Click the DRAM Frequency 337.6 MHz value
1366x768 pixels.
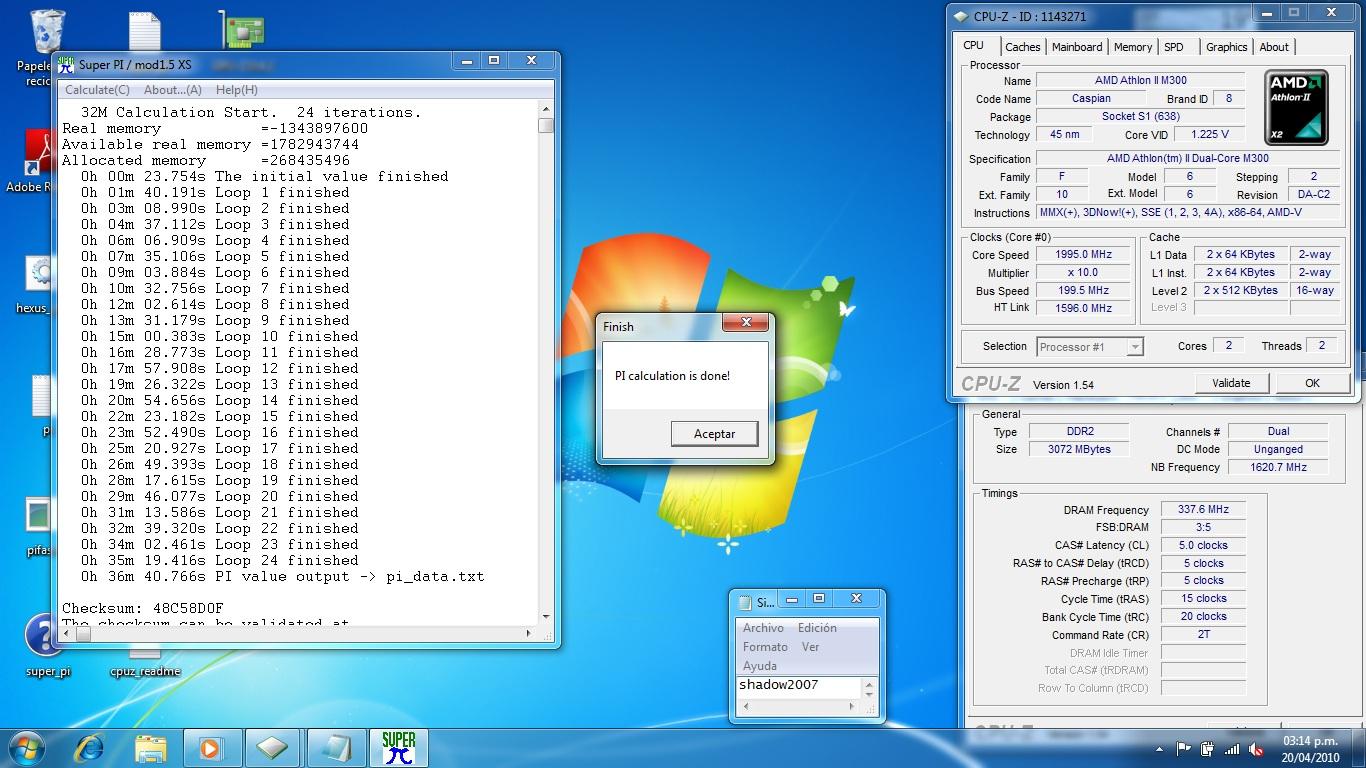tap(1203, 510)
